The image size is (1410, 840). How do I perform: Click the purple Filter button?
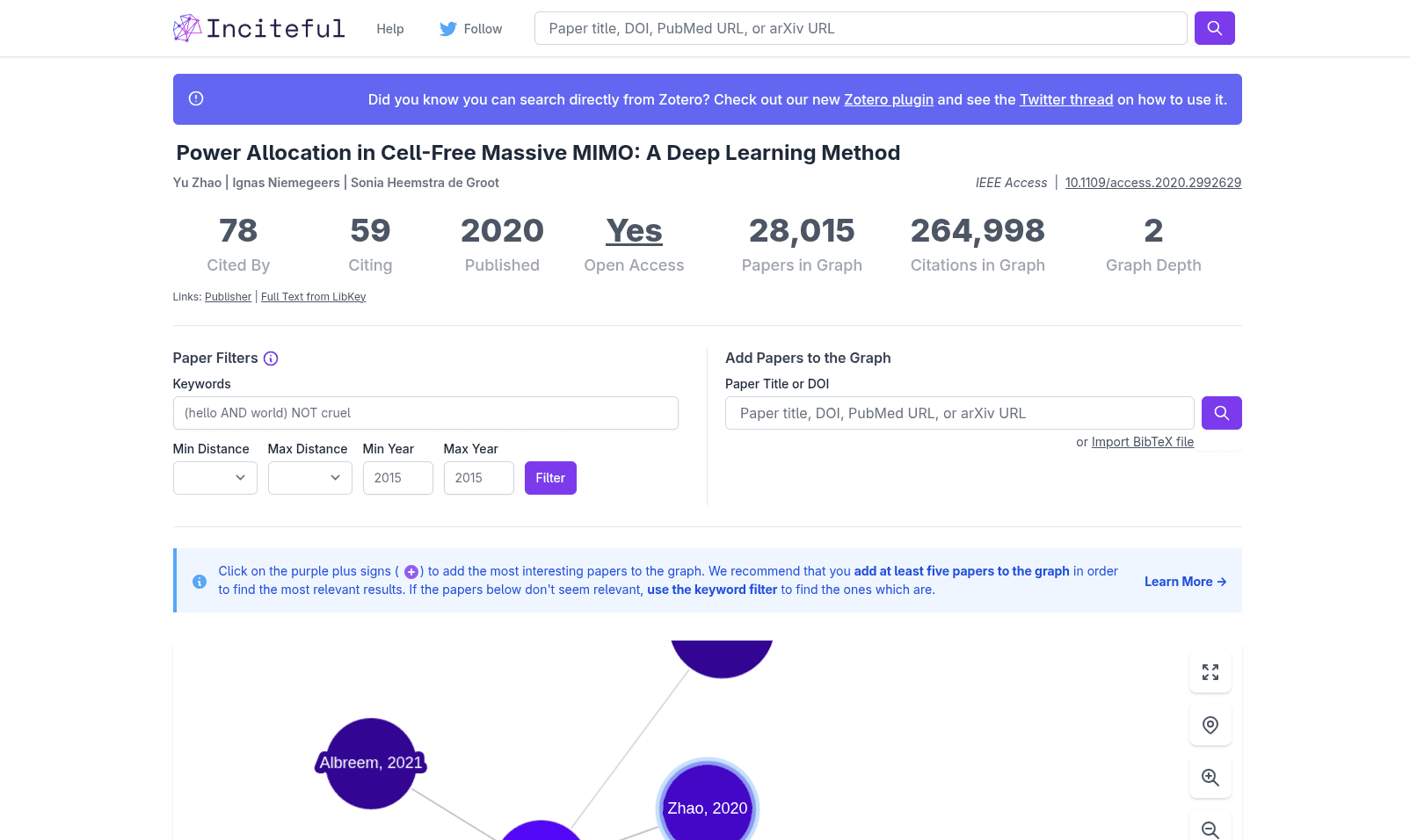click(x=550, y=478)
